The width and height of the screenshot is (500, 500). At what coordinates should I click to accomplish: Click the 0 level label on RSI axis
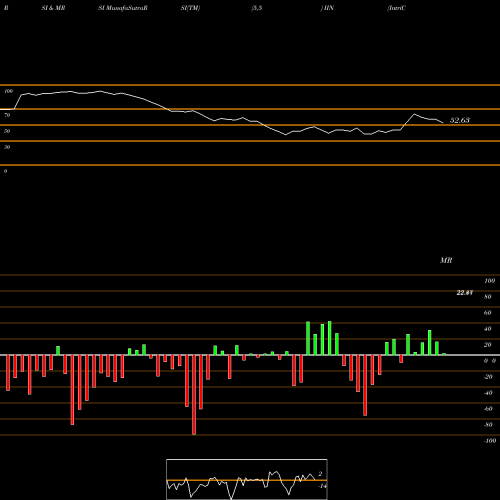[5, 171]
